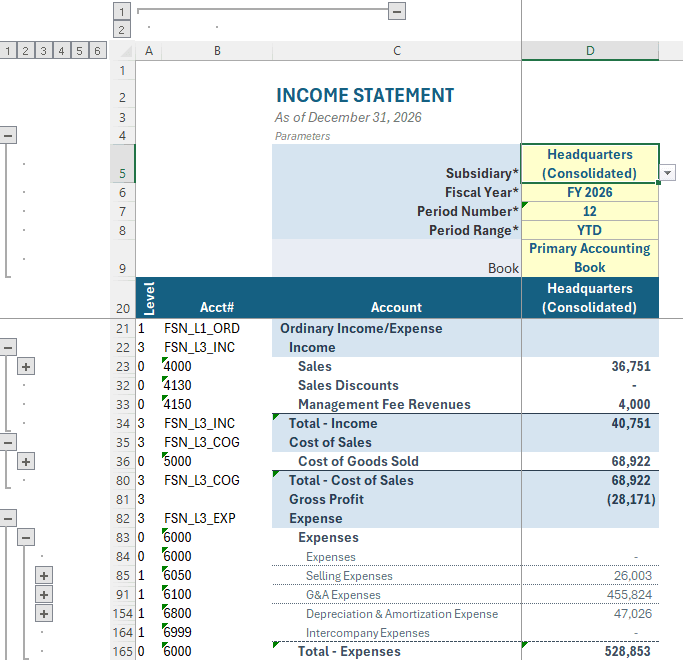Image resolution: width=683 pixels, height=660 pixels.
Task: Collapse the Expense group beside row 82
Action: (x=8, y=518)
